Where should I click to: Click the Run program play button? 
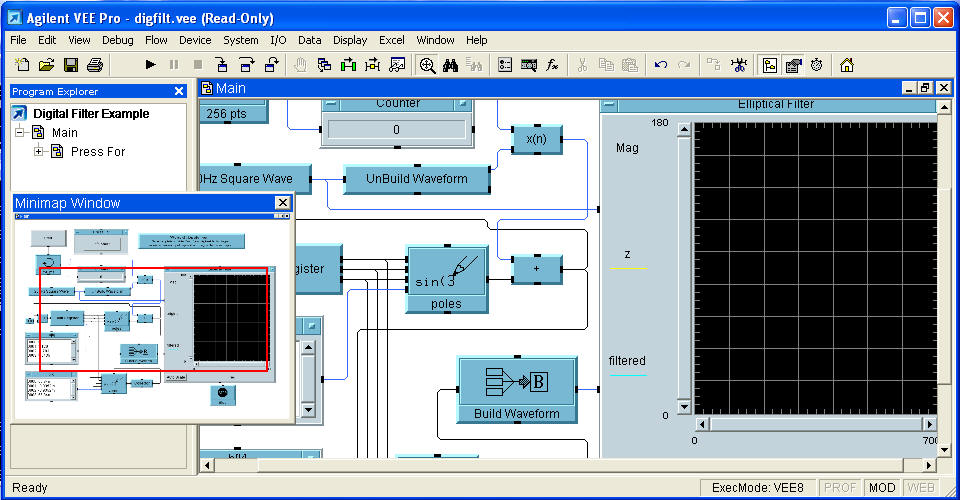point(150,65)
